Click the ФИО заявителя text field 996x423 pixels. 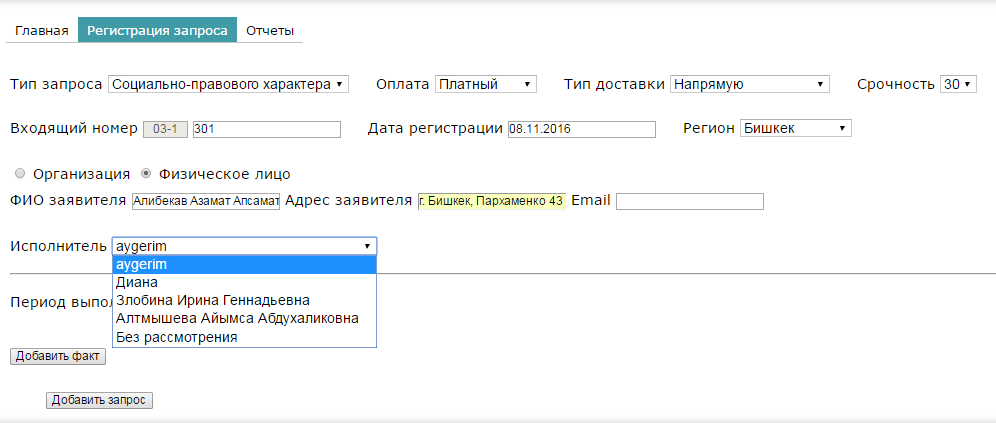point(206,201)
